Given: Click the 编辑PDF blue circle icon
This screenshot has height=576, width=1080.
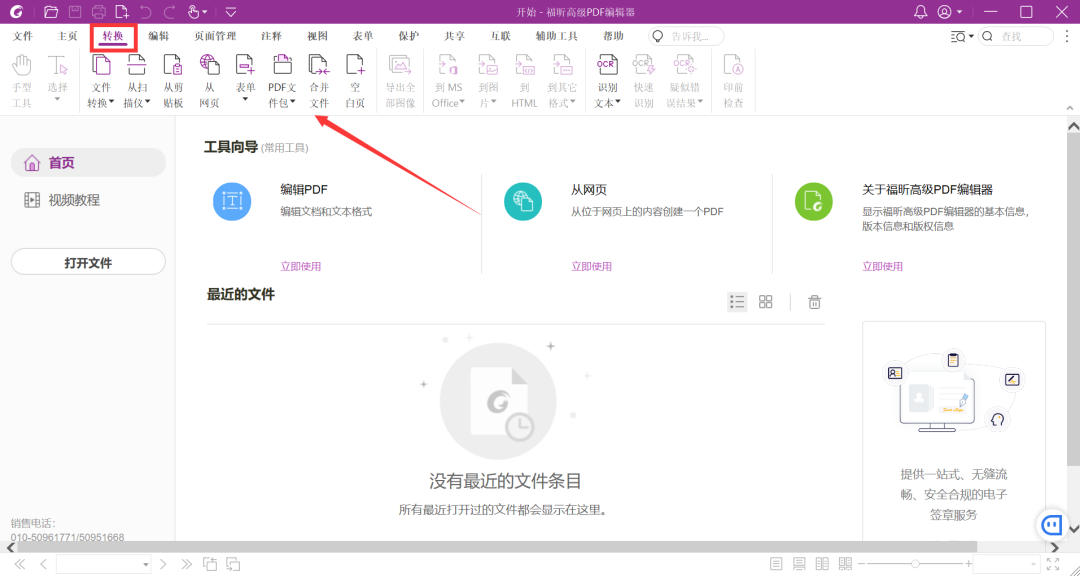Looking at the screenshot, I should (232, 202).
